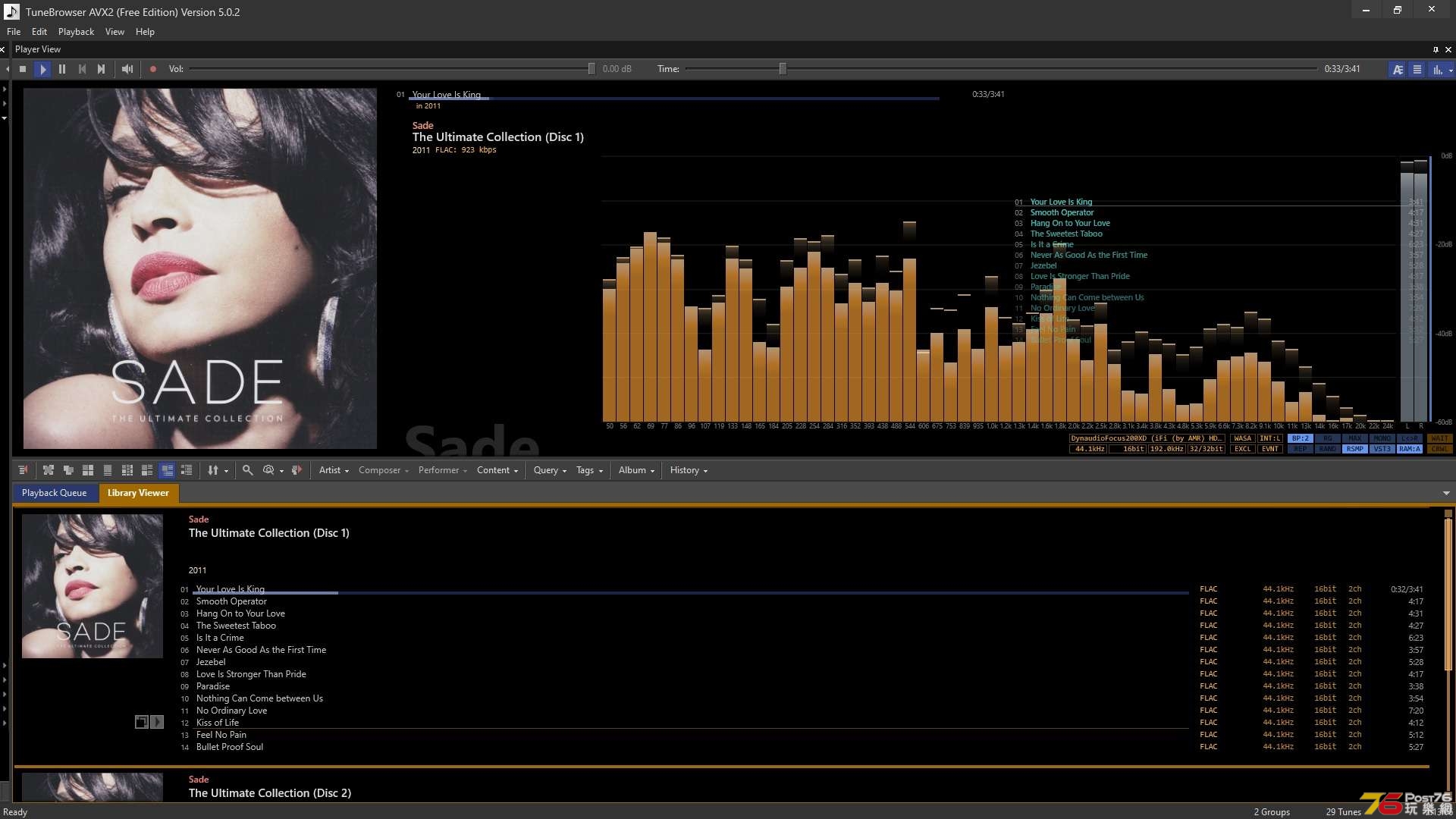Open the File menu
1456x819 pixels.
(14, 32)
